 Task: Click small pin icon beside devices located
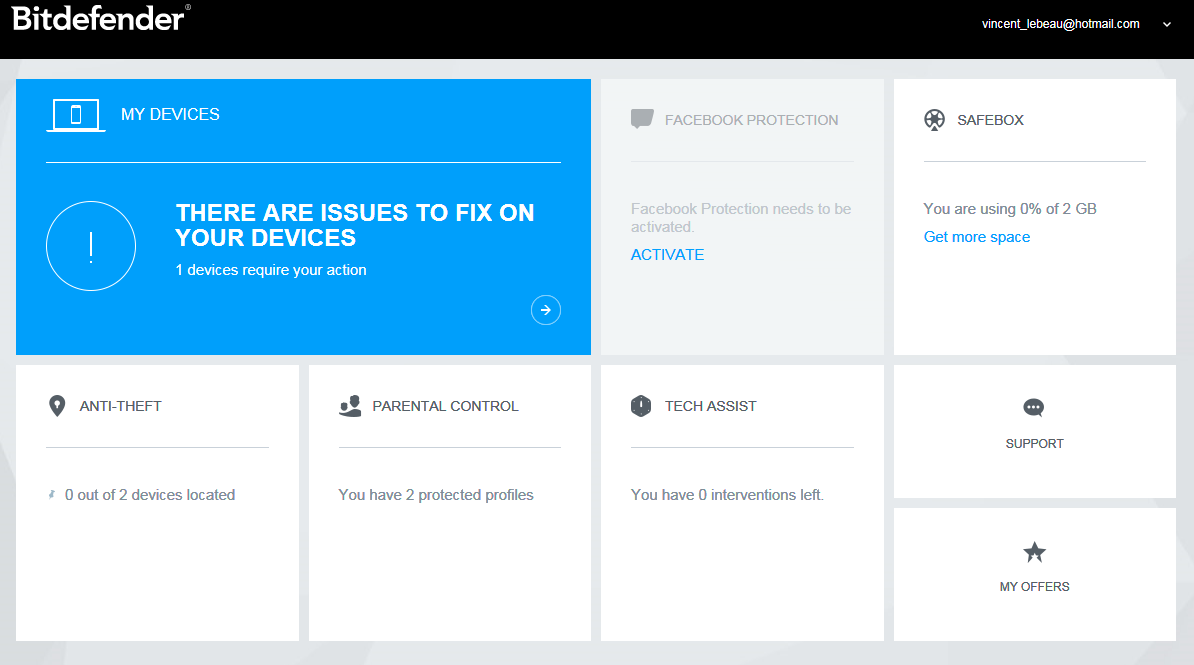[x=52, y=494]
